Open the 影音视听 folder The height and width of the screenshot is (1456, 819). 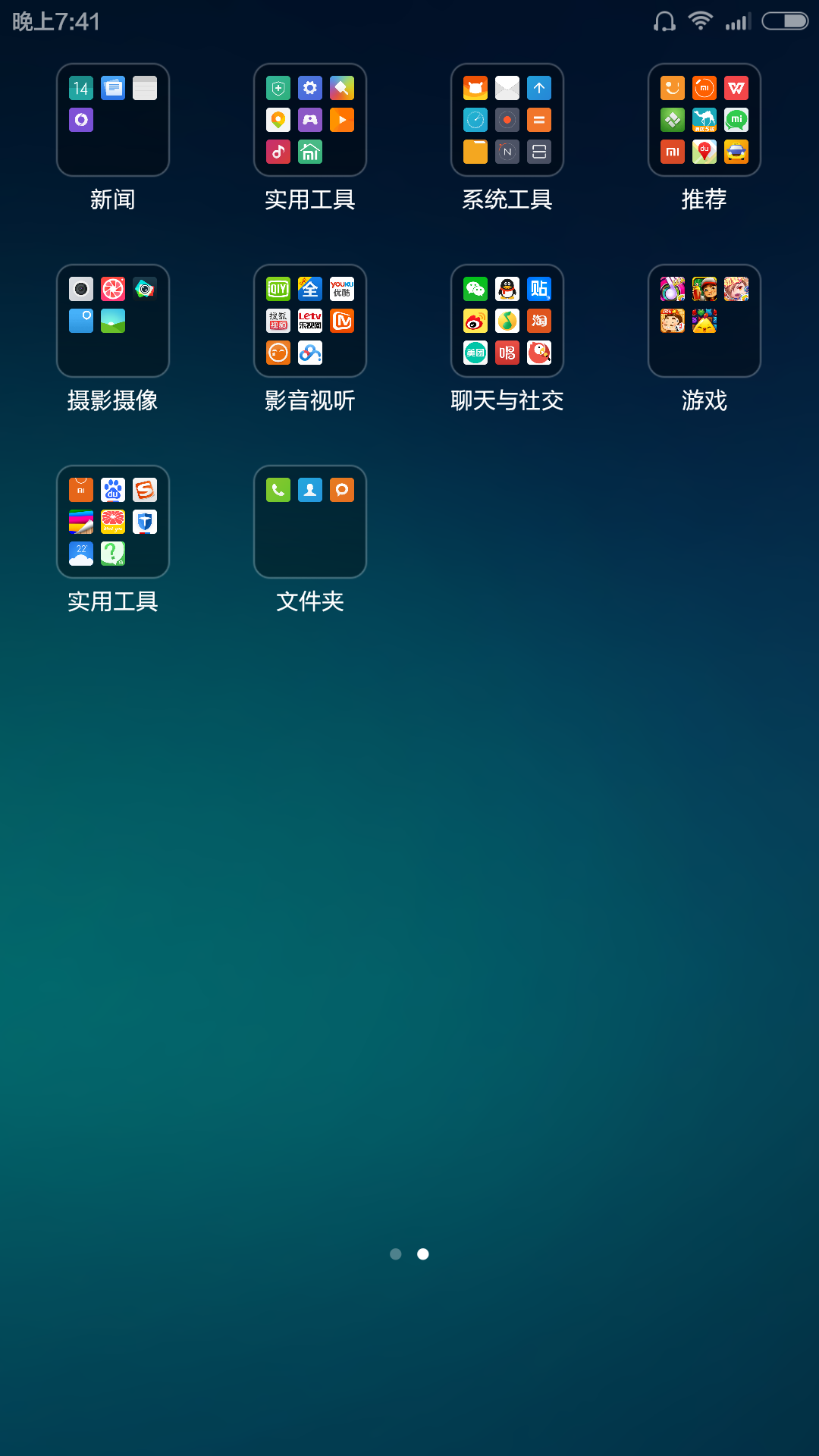pos(310,321)
